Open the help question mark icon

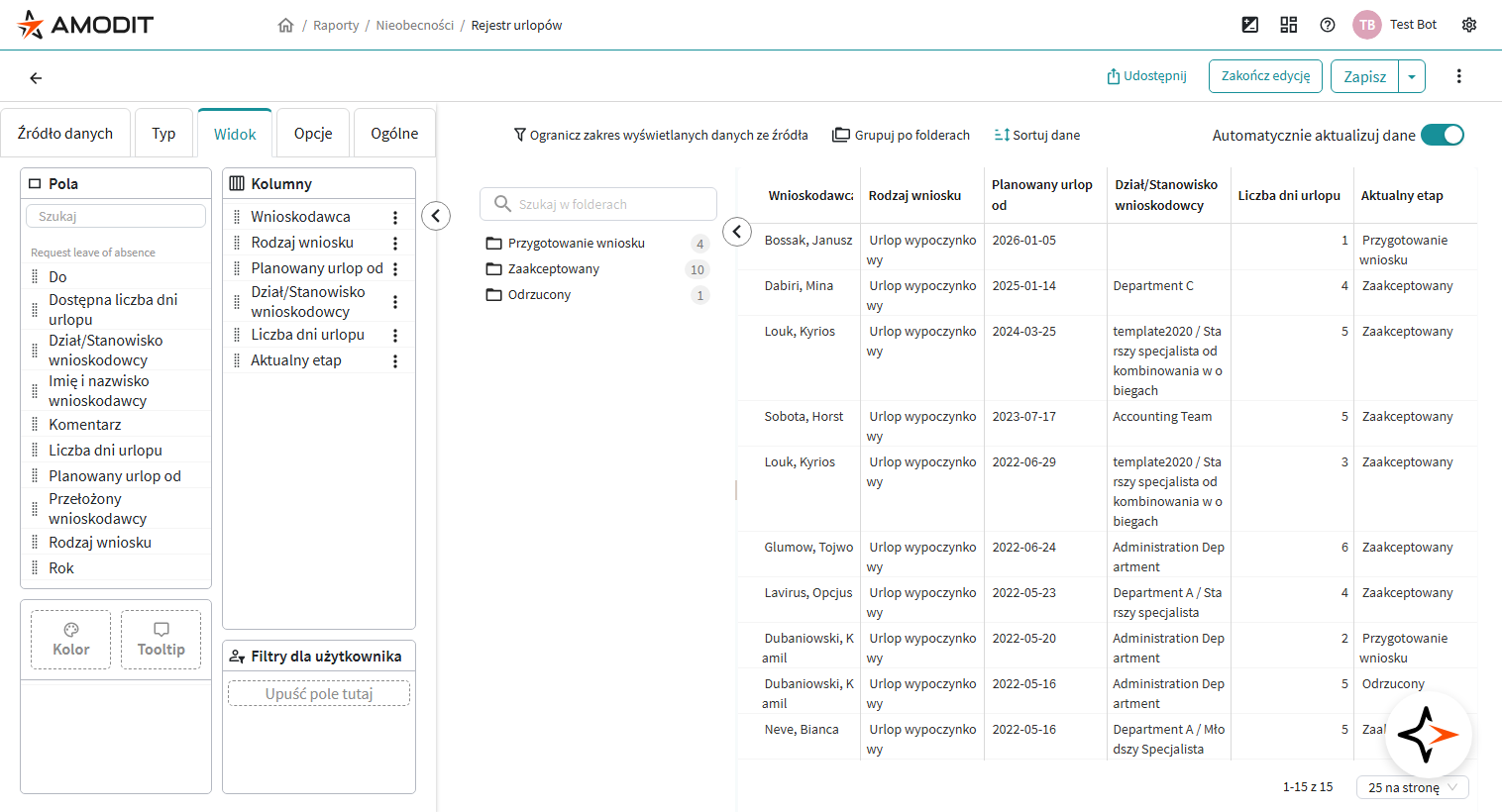click(x=1328, y=25)
